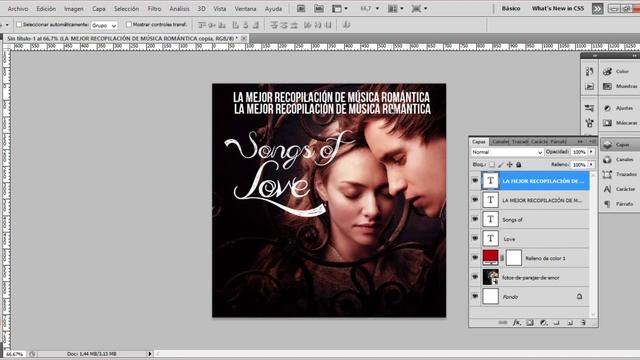This screenshot has height=360, width=640.
Task: Create new adjustment layer from Layers footer
Action: coord(543,322)
